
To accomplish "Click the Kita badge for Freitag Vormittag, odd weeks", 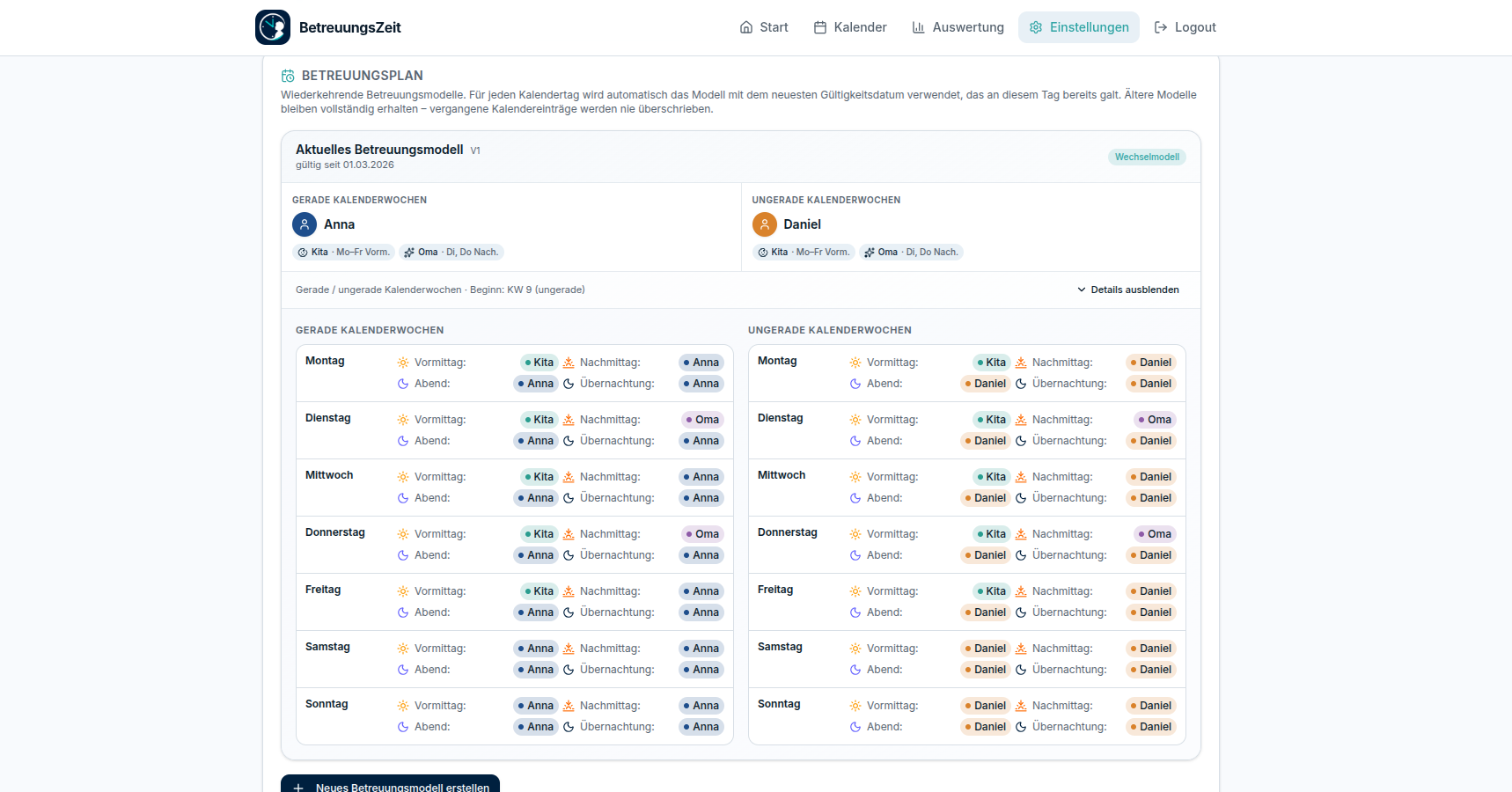I will (x=991, y=591).
